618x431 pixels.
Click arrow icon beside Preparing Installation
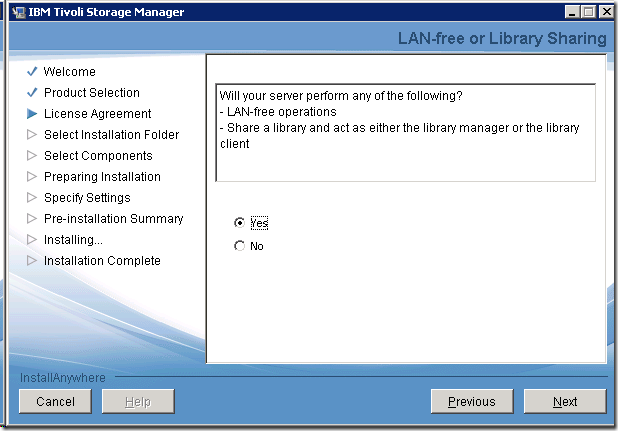point(32,177)
